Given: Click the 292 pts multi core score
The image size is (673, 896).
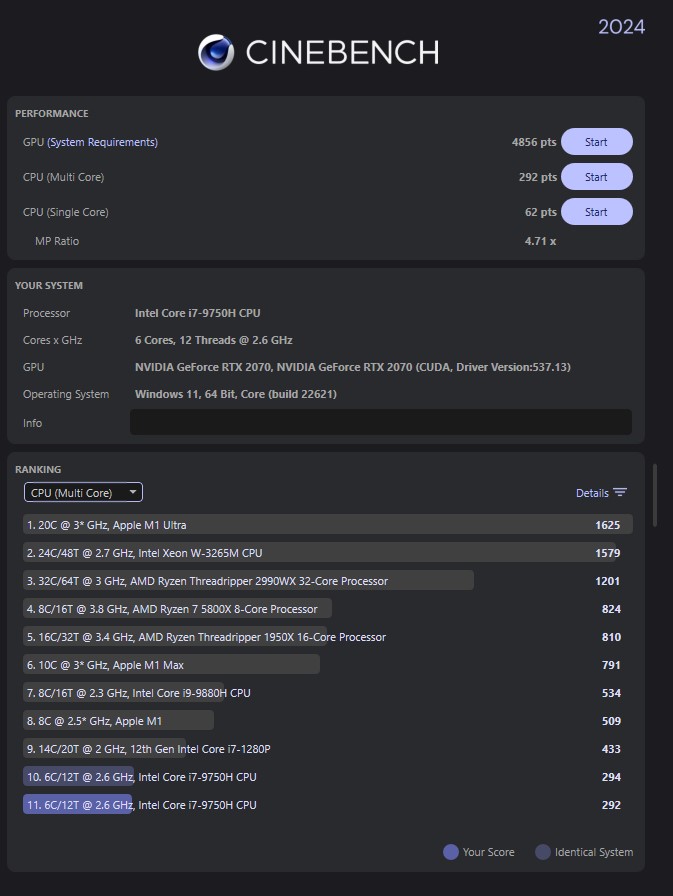Looking at the screenshot, I should coord(538,177).
